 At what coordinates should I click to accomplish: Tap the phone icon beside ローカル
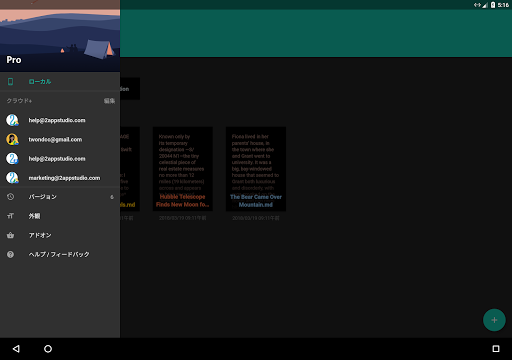tap(10, 82)
